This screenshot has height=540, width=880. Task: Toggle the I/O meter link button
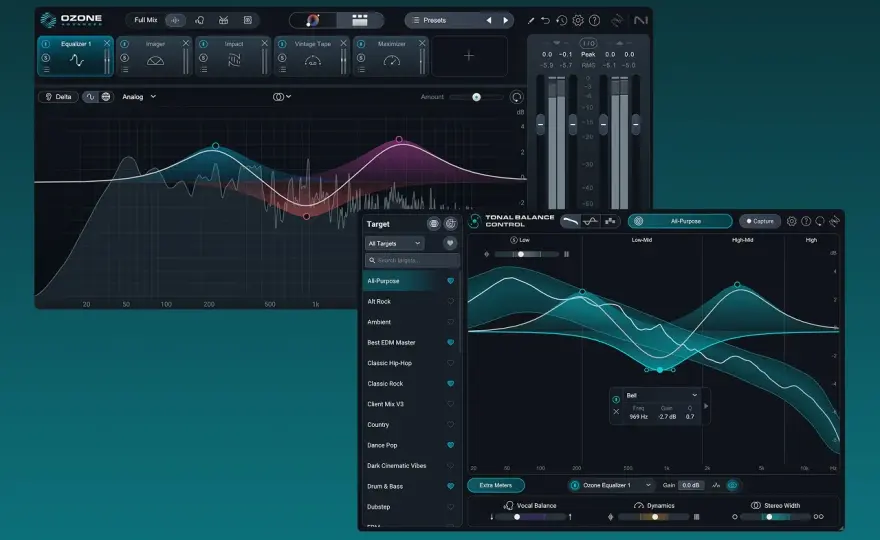tap(588, 43)
